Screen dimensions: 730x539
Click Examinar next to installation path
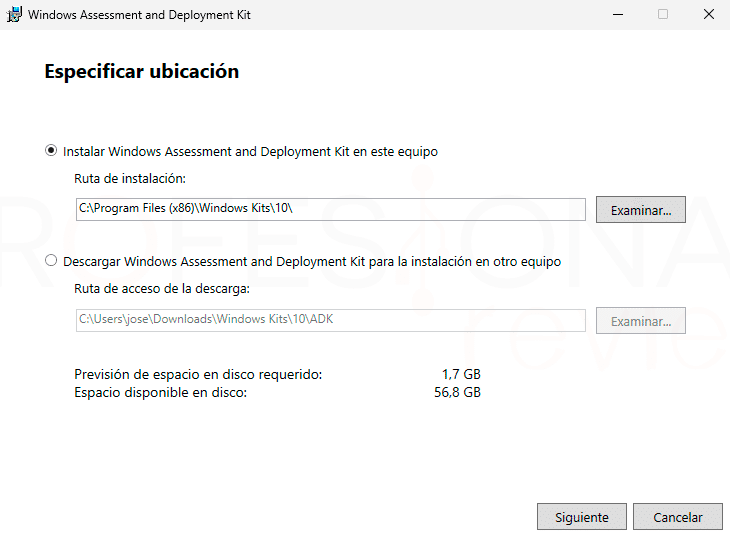641,209
